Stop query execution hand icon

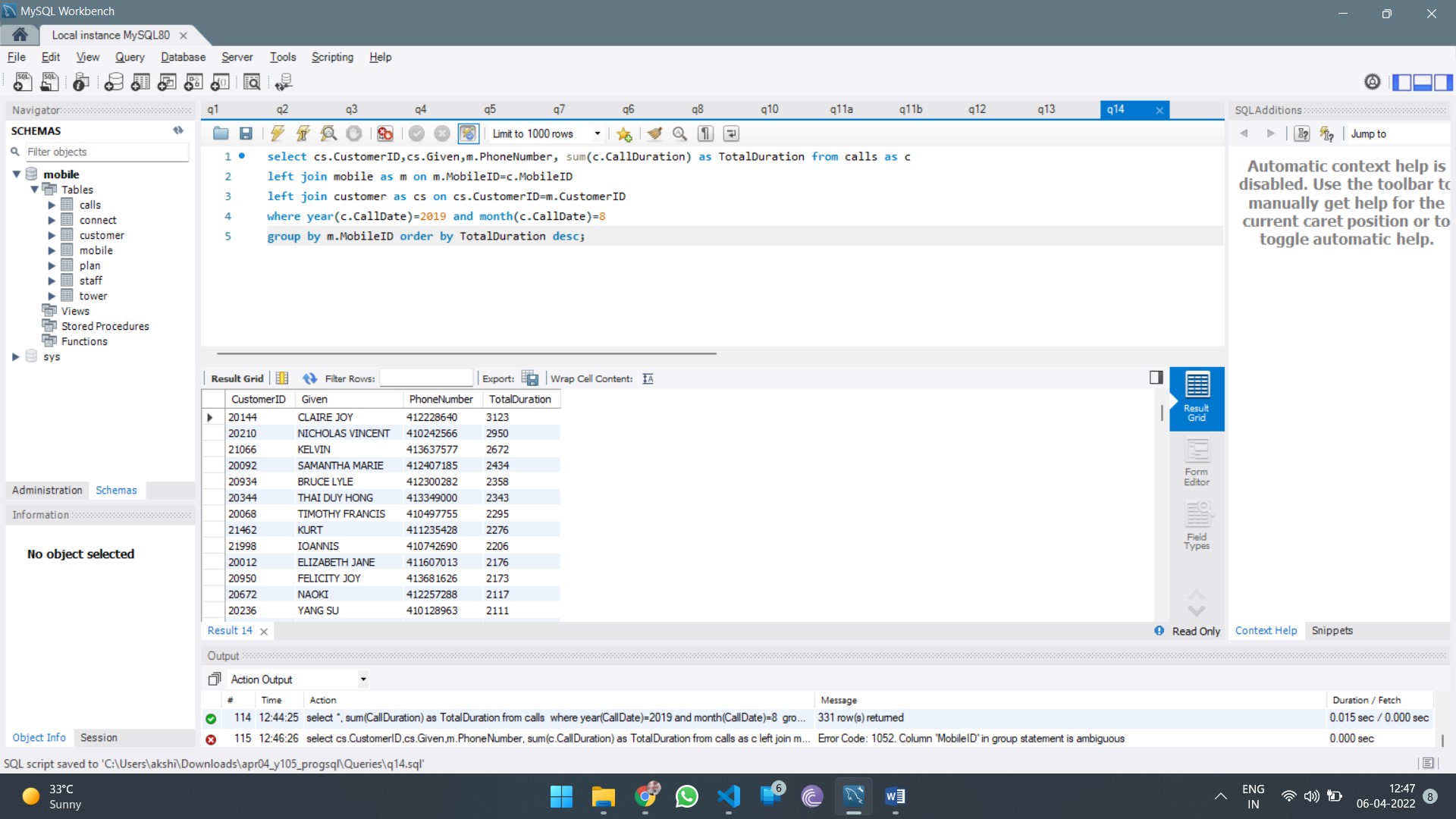[354, 133]
